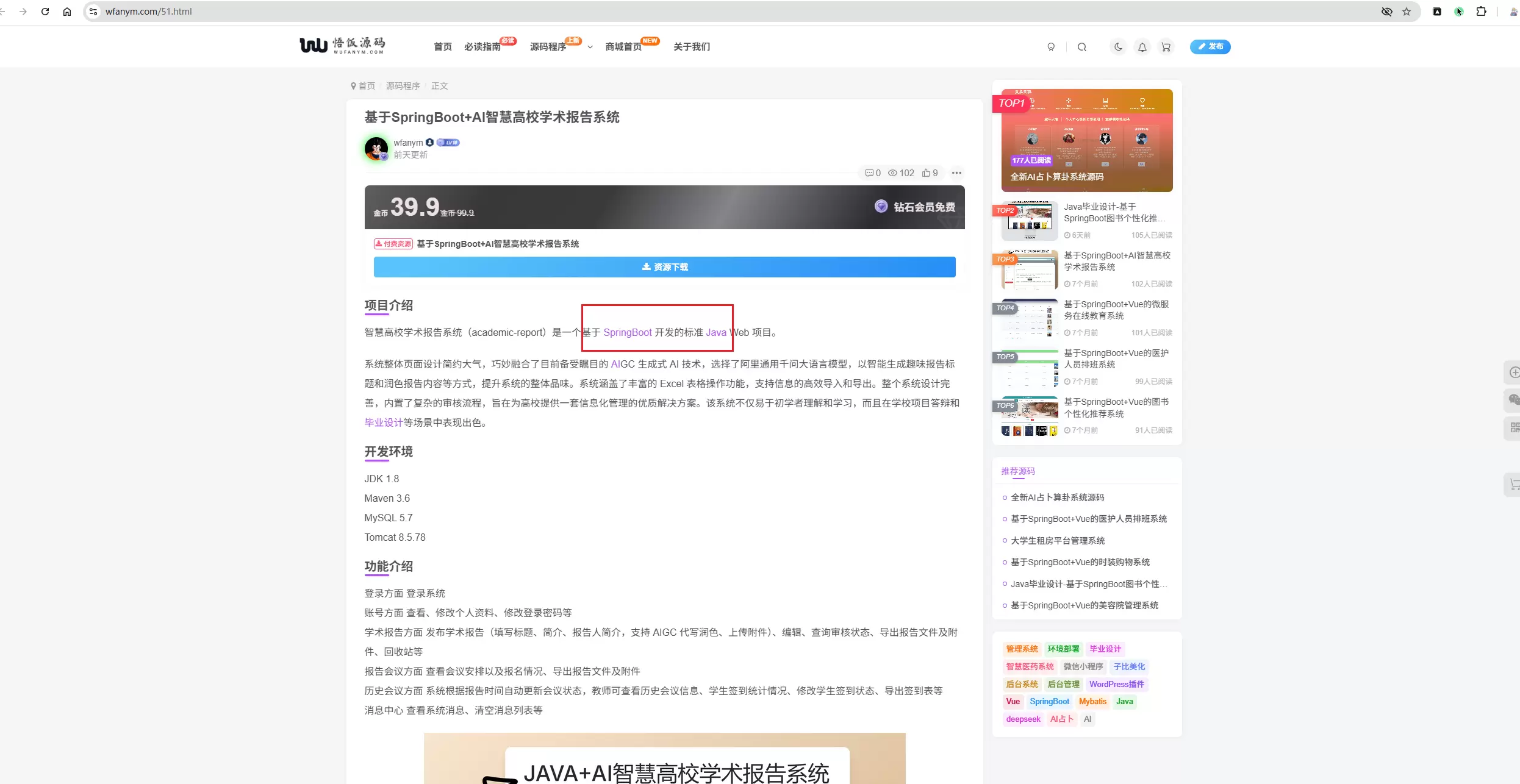The height and width of the screenshot is (784, 1520).
Task: Toggle the eye-slash icon in address bar
Action: (x=1387, y=12)
